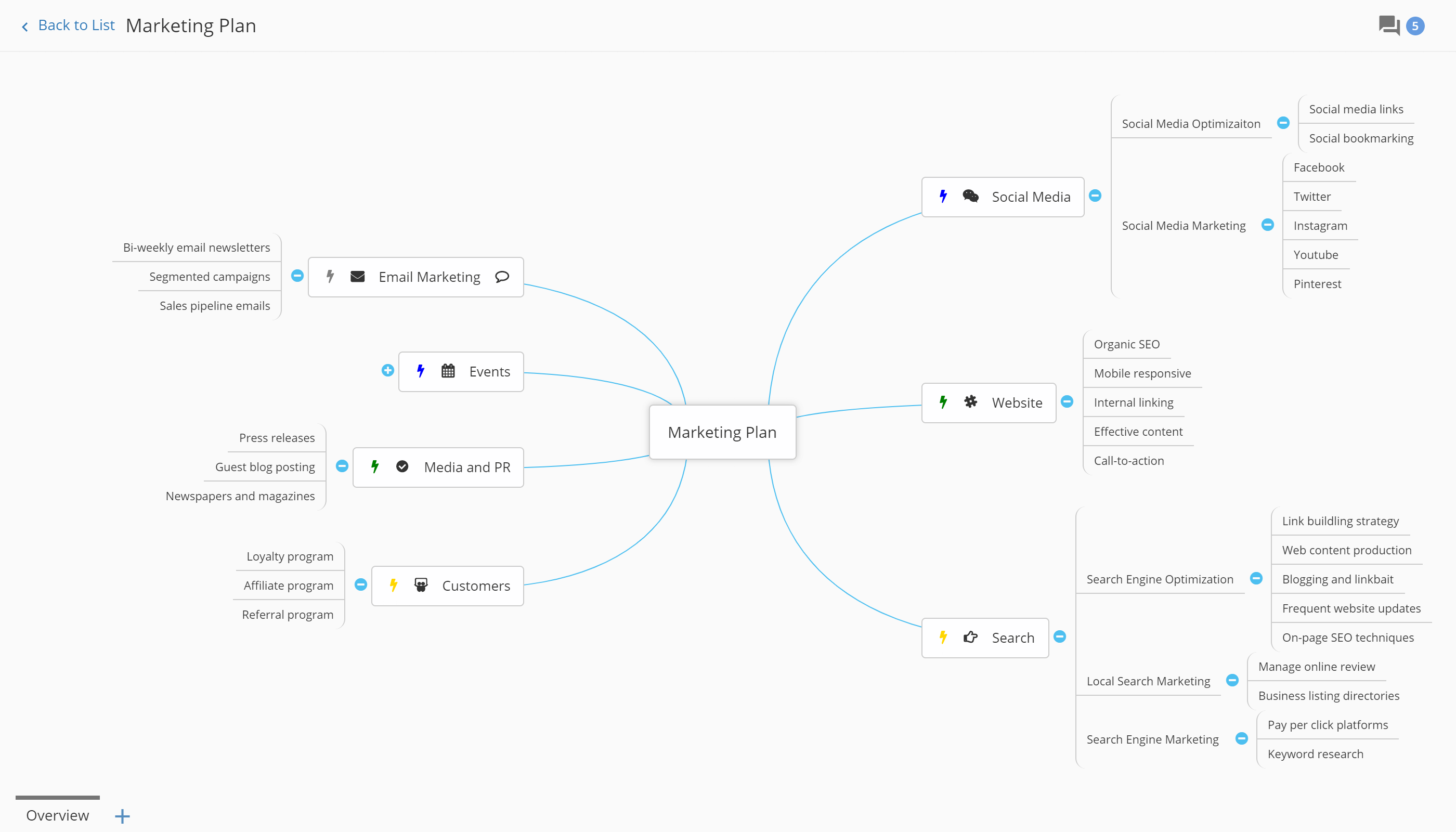Click the lightning bolt icon on Website node
Viewport: 1456px width, 832px height.
click(942, 402)
